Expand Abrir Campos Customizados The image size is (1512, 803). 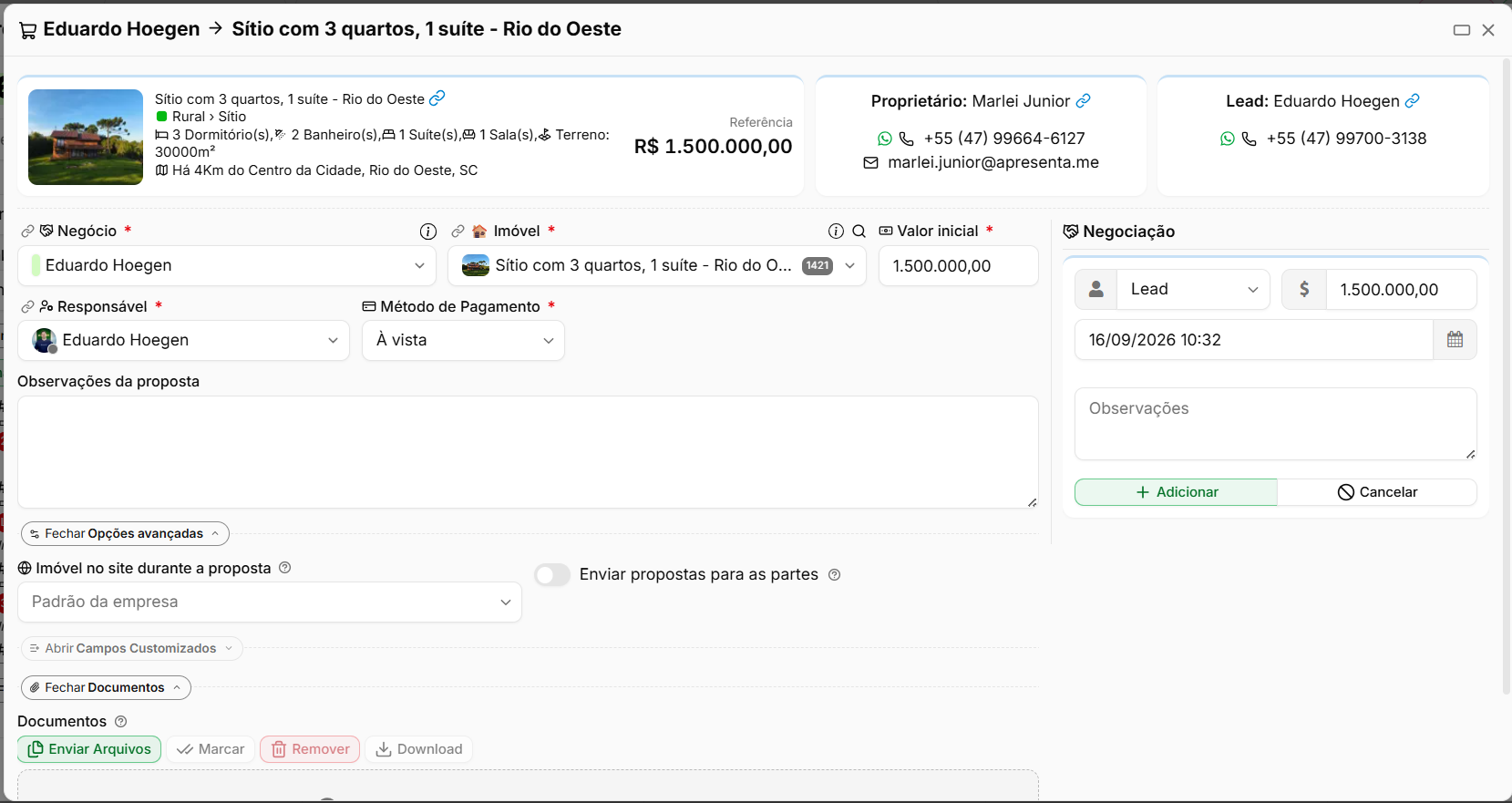coord(131,649)
